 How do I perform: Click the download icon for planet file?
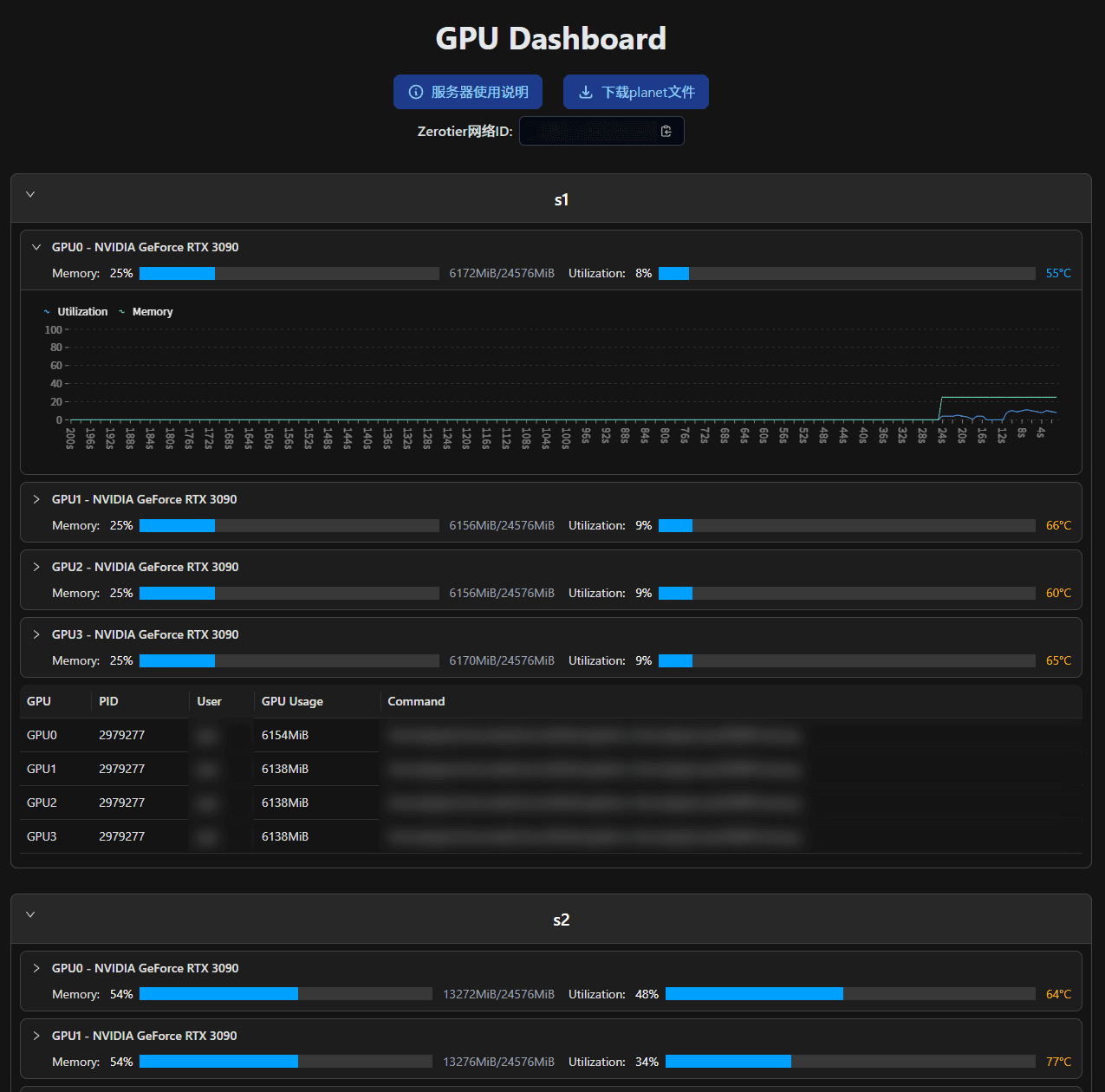(x=586, y=92)
